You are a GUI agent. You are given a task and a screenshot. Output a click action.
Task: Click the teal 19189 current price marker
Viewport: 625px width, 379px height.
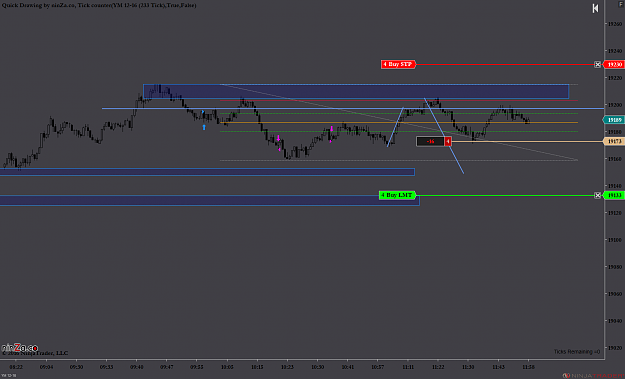pyautogui.click(x=613, y=120)
